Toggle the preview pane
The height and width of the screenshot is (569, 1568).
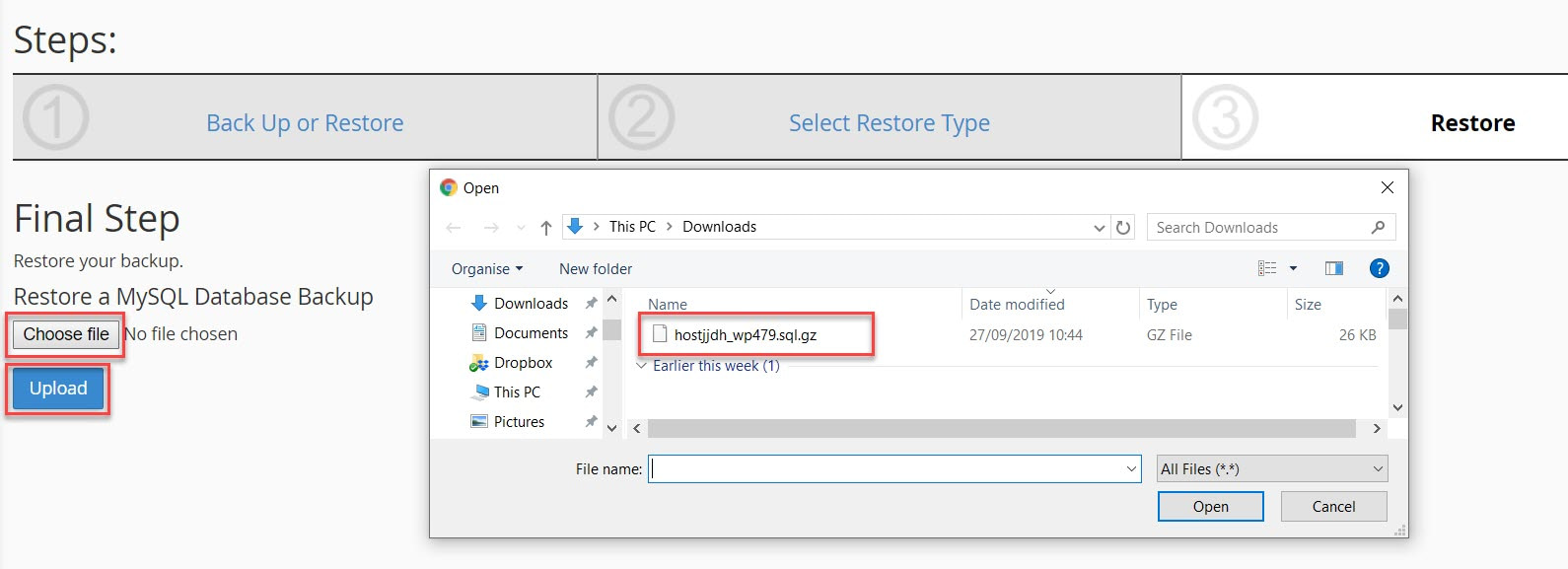coord(1334,268)
